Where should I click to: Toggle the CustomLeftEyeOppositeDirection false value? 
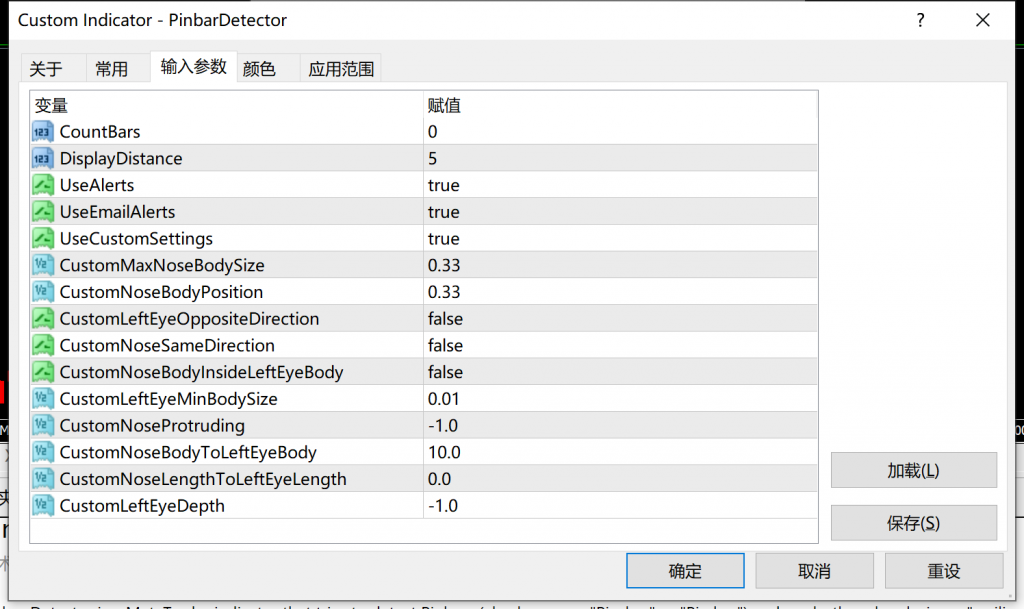coord(445,319)
